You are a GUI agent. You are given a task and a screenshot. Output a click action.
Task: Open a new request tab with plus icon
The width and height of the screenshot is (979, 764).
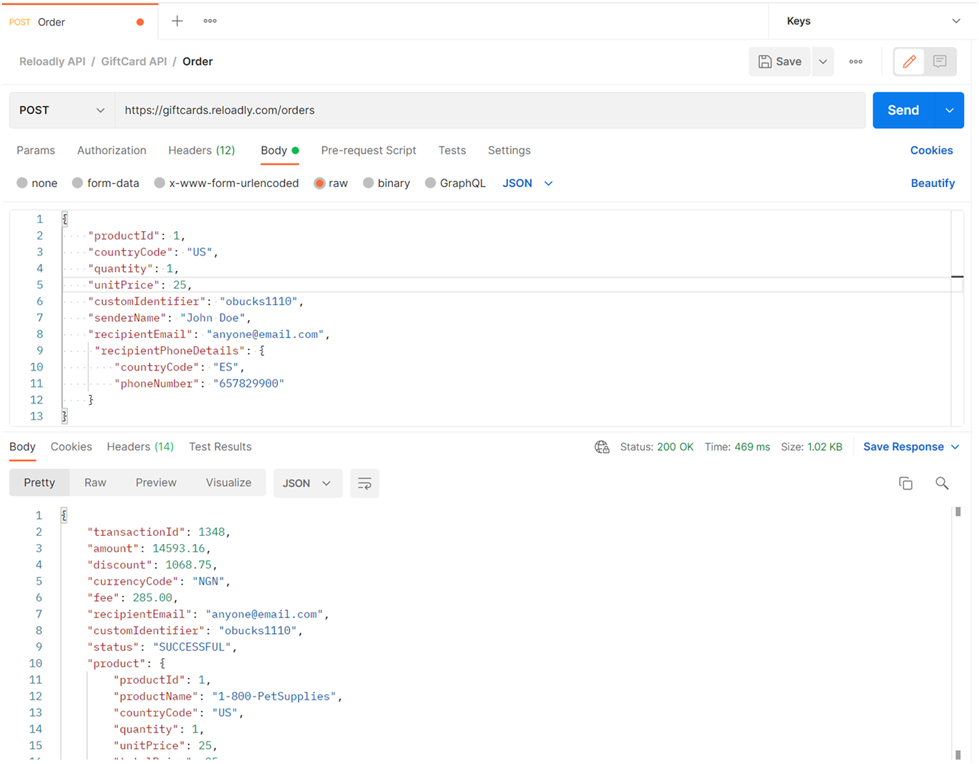point(177,21)
